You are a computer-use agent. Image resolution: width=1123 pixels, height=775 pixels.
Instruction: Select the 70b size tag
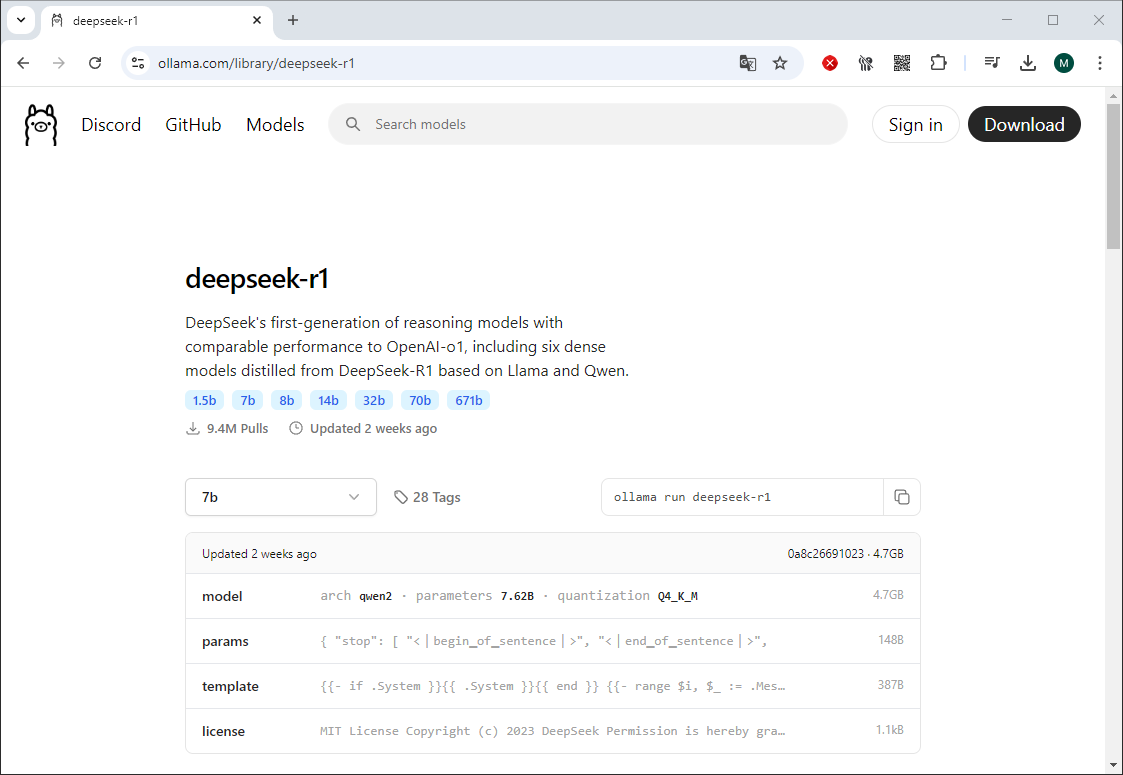click(x=420, y=400)
